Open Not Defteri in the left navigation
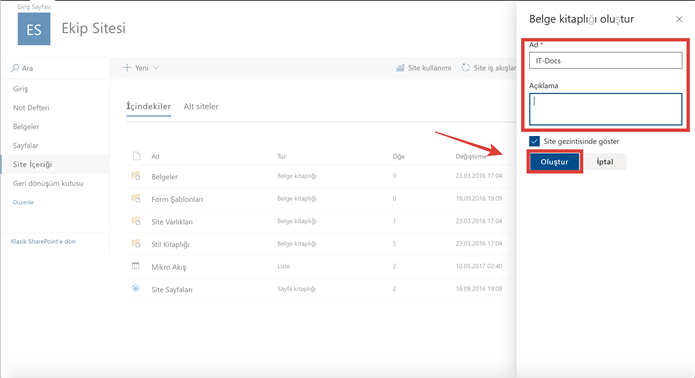Image resolution: width=695 pixels, height=378 pixels. point(31,108)
